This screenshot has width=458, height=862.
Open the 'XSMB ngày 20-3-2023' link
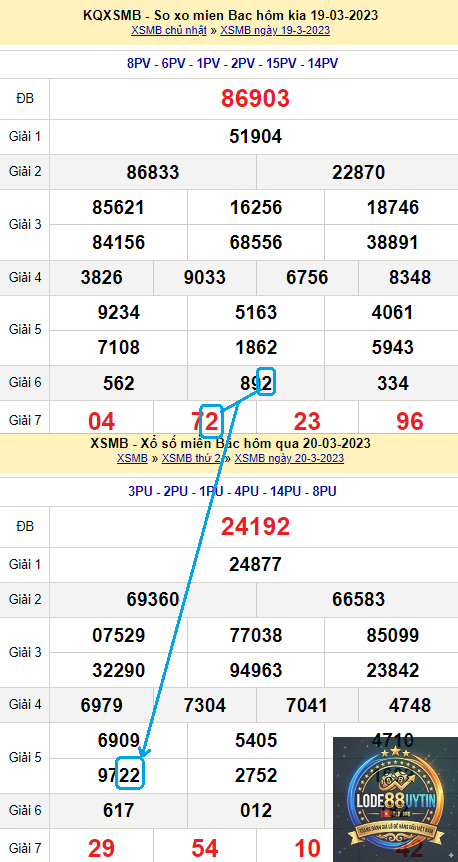pos(289,458)
